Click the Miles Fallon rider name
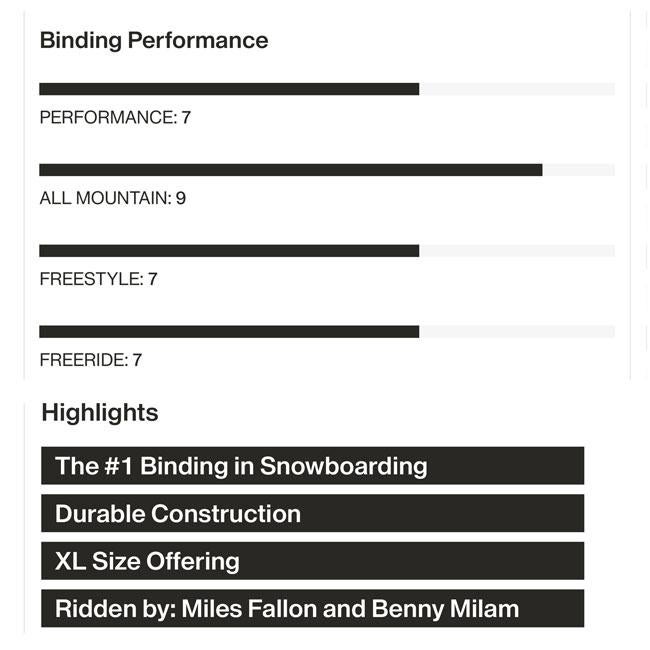Screen dimensions: 650x650 [x=249, y=609]
